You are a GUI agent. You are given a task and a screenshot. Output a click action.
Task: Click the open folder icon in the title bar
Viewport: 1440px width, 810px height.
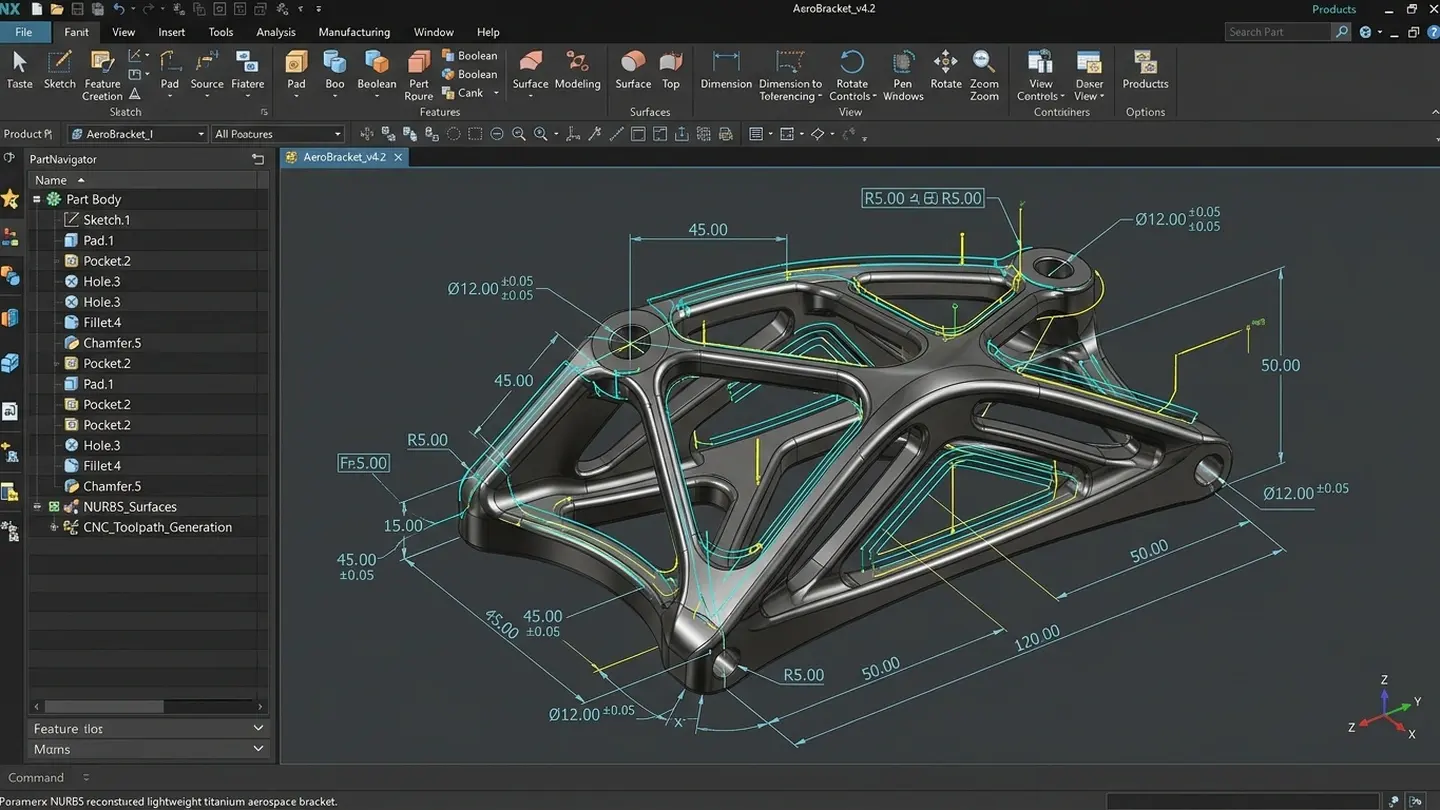(x=56, y=9)
